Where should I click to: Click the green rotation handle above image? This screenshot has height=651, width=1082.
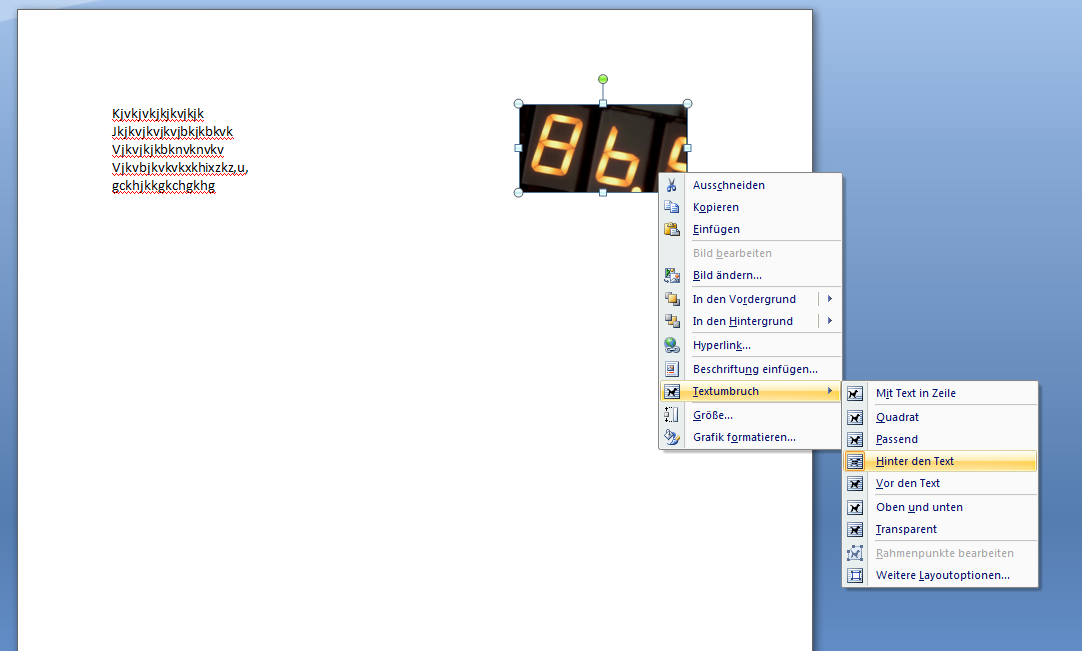coord(603,79)
